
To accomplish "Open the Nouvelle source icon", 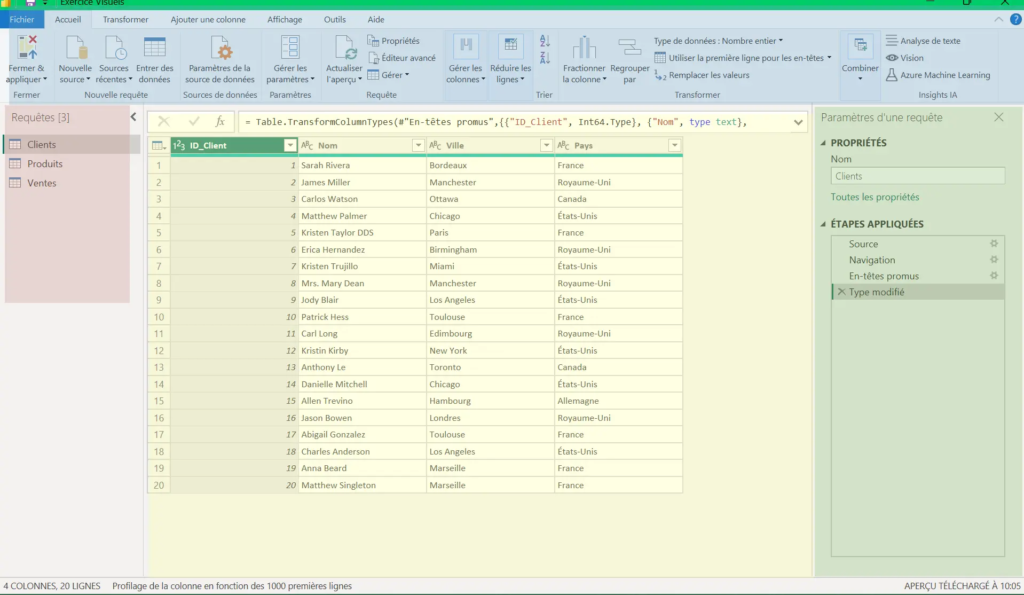I will pyautogui.click(x=74, y=47).
